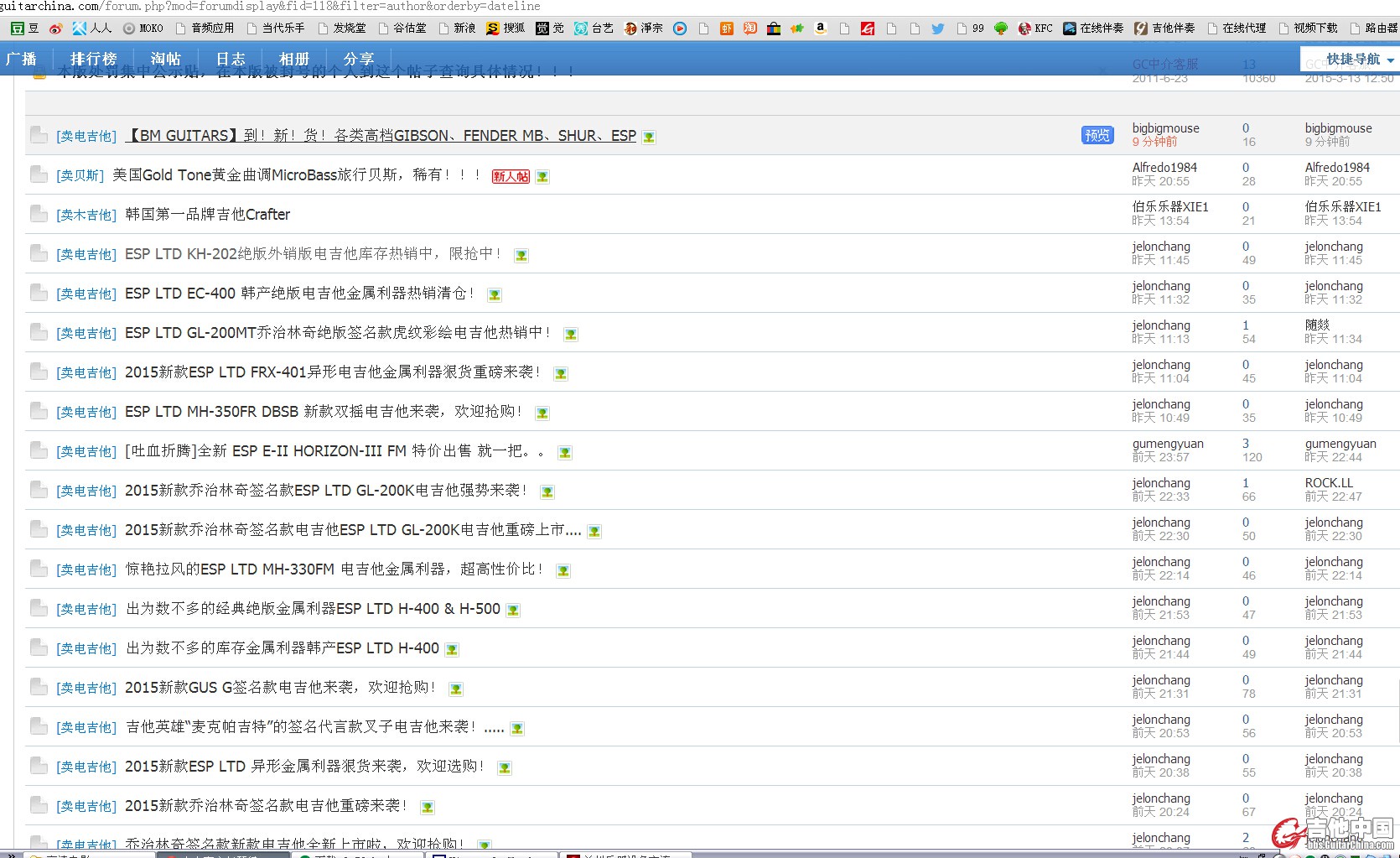The height and width of the screenshot is (858, 1400).
Task: Open the 台艺 bookmark
Action: tap(594, 29)
